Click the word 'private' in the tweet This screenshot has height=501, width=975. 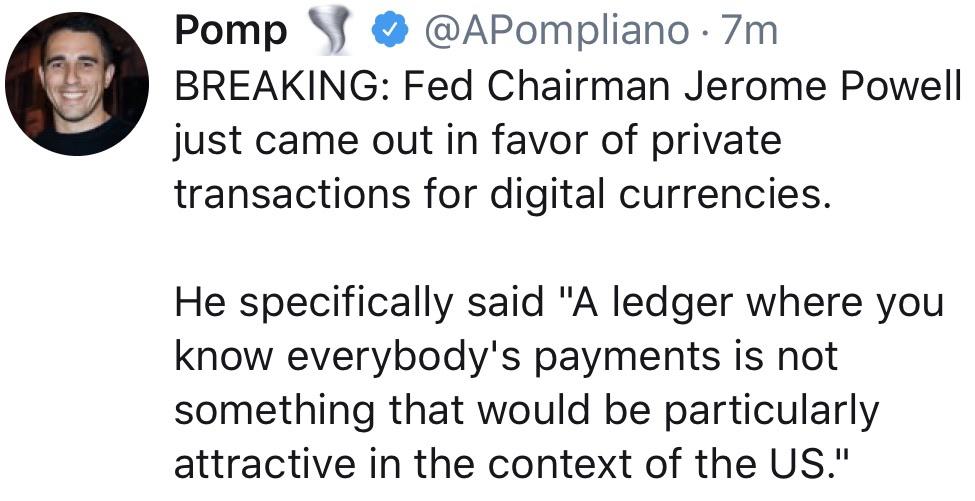pos(715,140)
